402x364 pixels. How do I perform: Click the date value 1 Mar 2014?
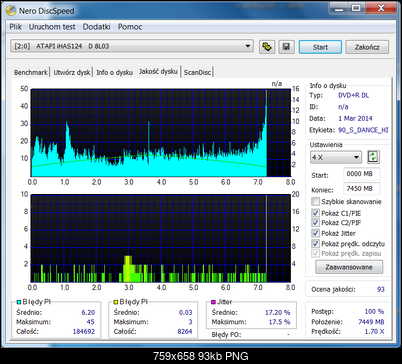tap(355, 118)
